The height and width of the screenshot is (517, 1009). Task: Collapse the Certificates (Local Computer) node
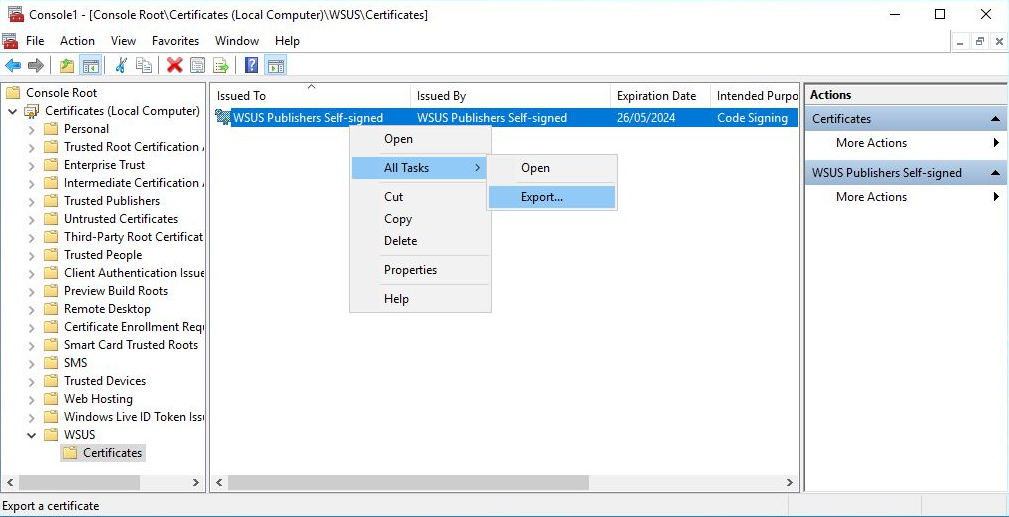pyautogui.click(x=12, y=111)
